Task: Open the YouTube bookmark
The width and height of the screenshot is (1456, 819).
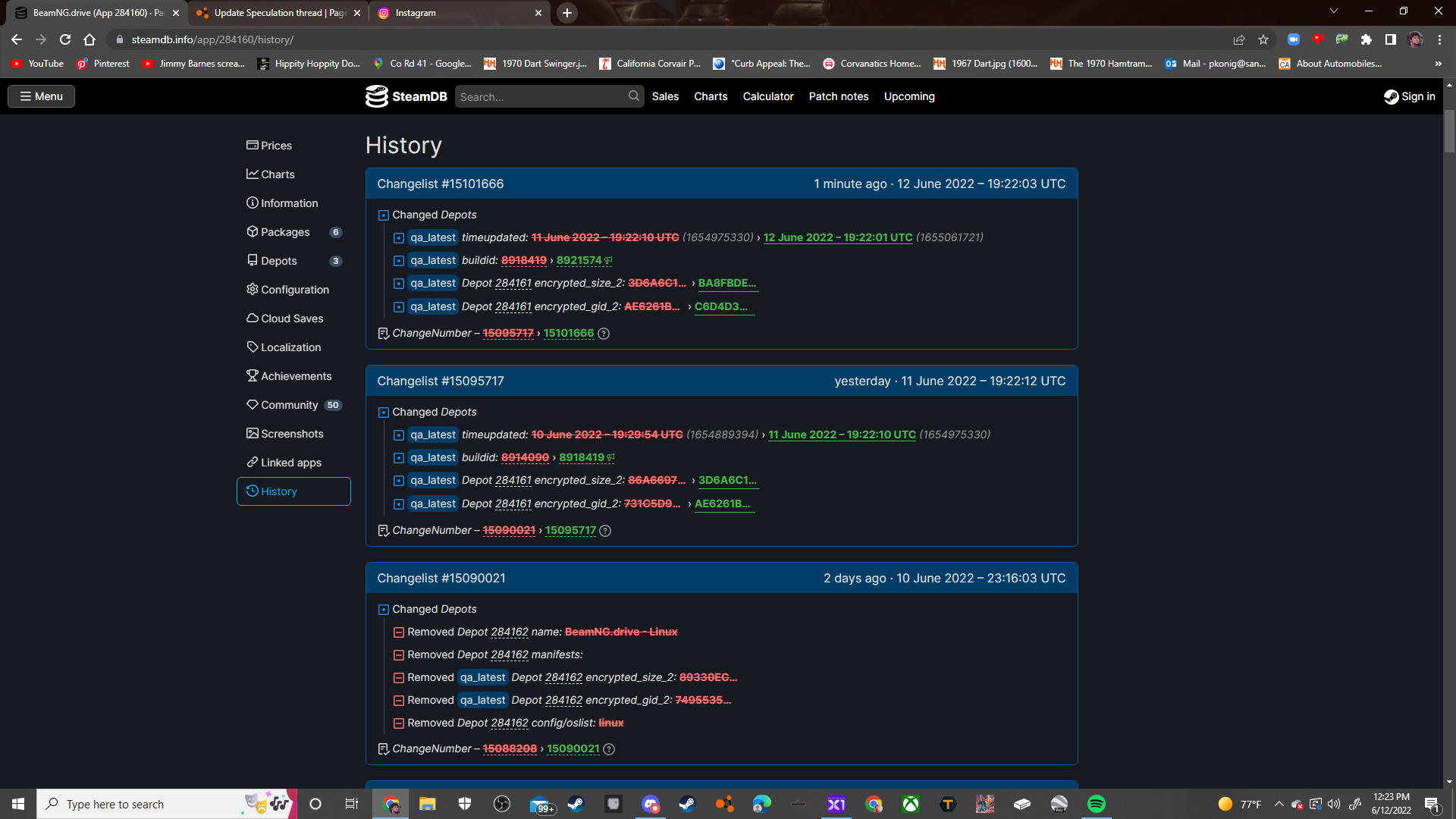Action: (x=38, y=64)
